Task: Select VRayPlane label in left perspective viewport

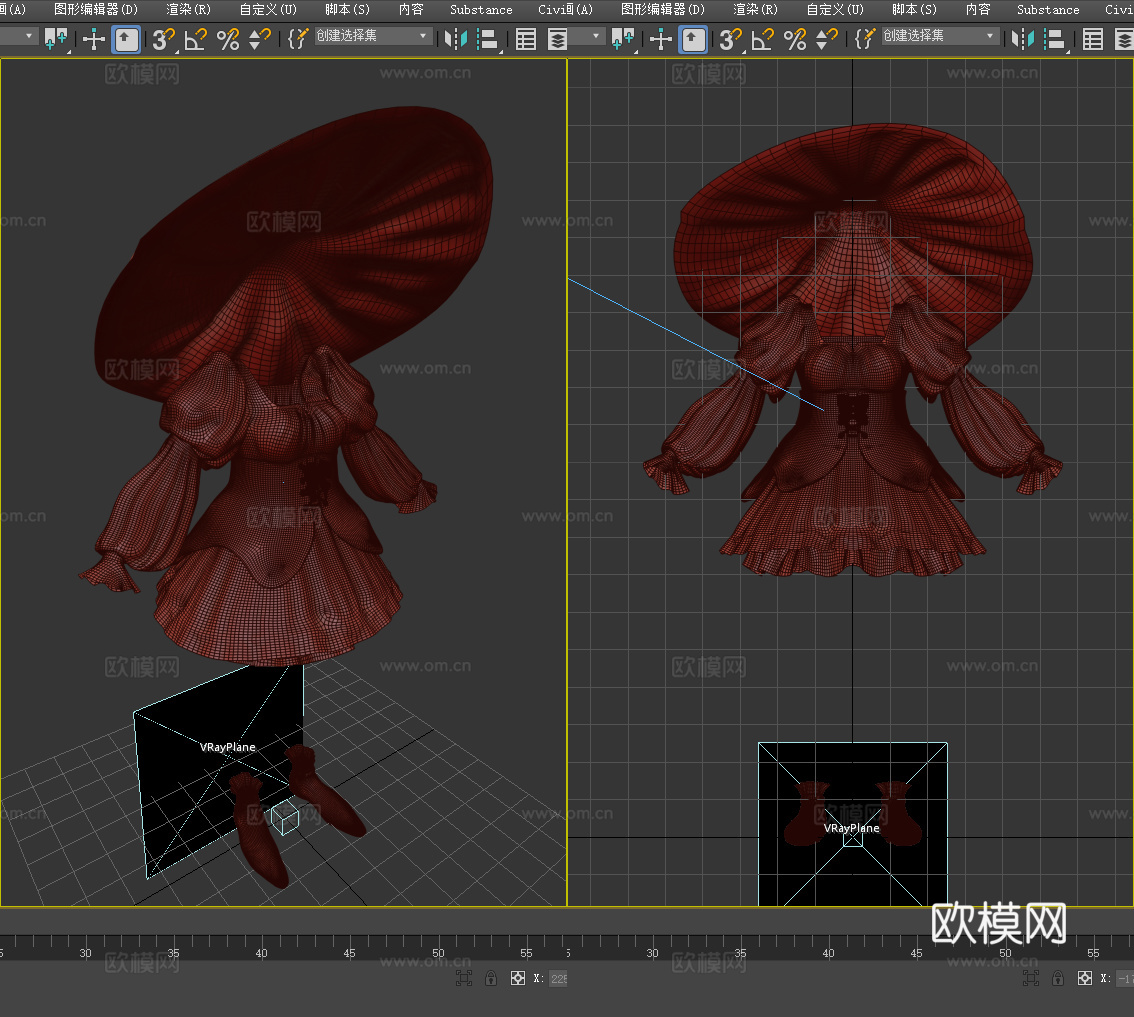Action: pyautogui.click(x=227, y=747)
